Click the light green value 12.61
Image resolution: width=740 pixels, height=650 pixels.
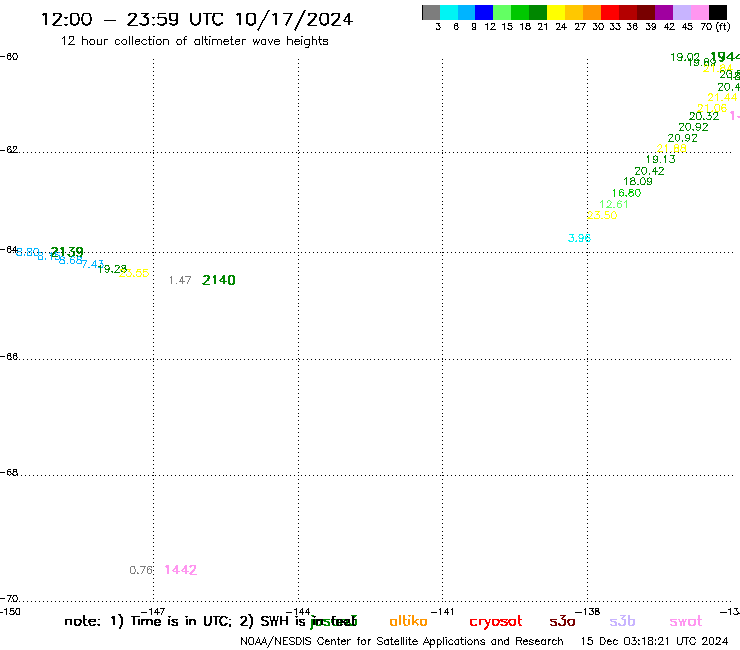pos(614,204)
